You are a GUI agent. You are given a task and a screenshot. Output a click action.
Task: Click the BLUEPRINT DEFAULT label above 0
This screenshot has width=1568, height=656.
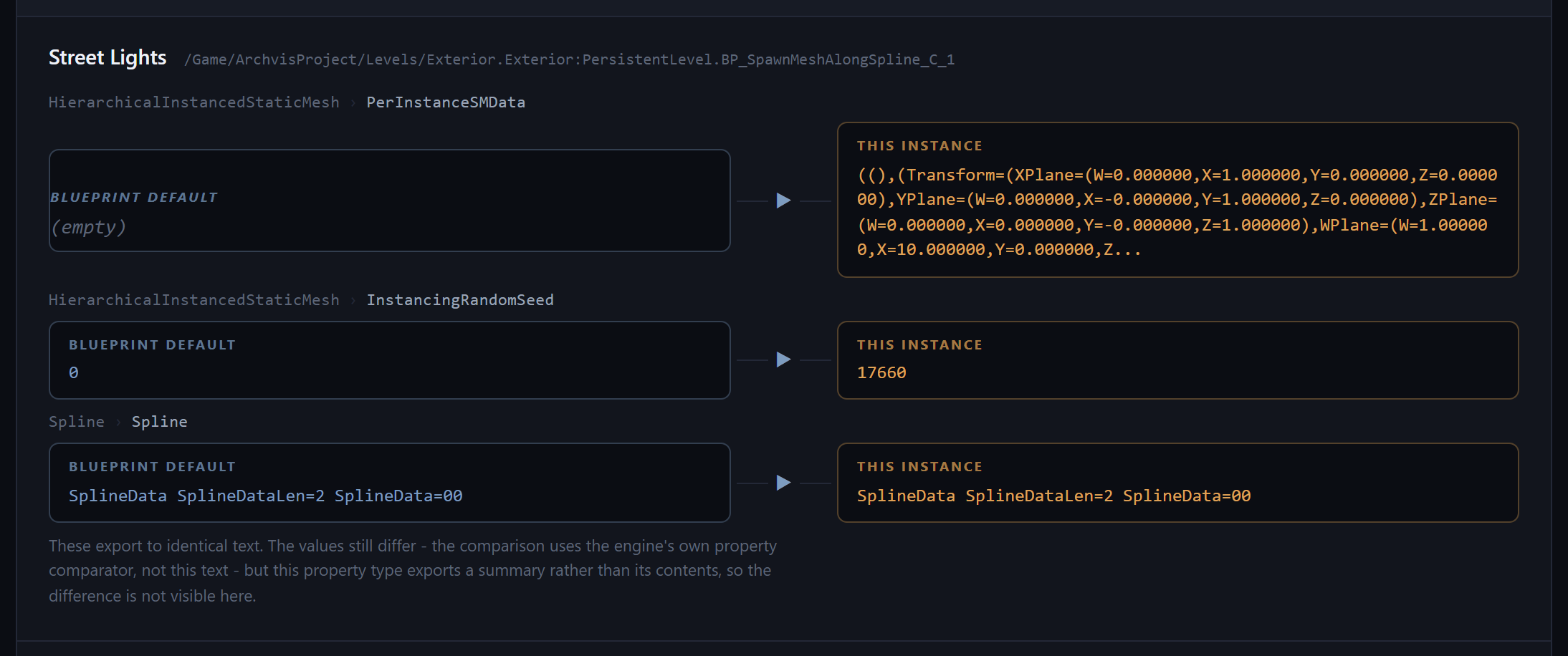pos(152,344)
